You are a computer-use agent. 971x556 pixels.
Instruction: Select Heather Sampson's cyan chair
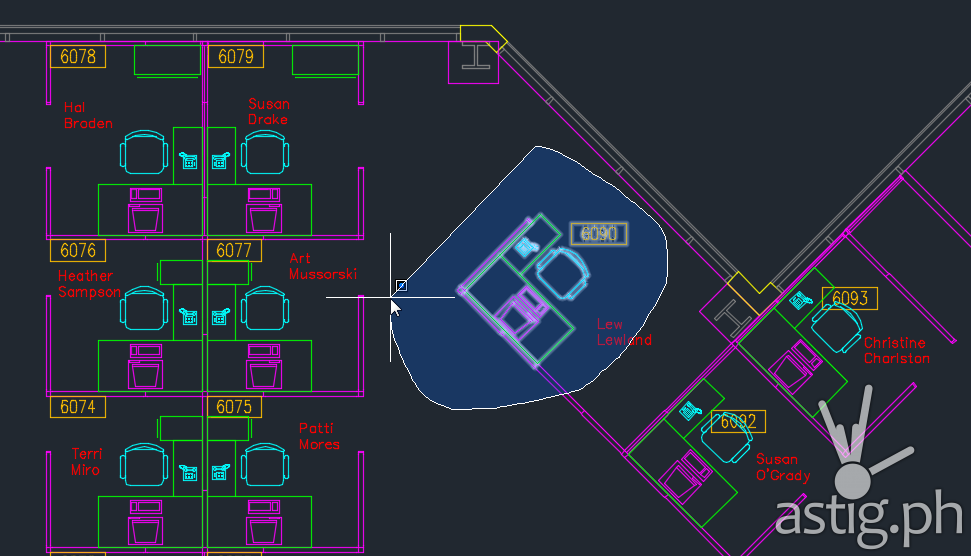click(144, 308)
